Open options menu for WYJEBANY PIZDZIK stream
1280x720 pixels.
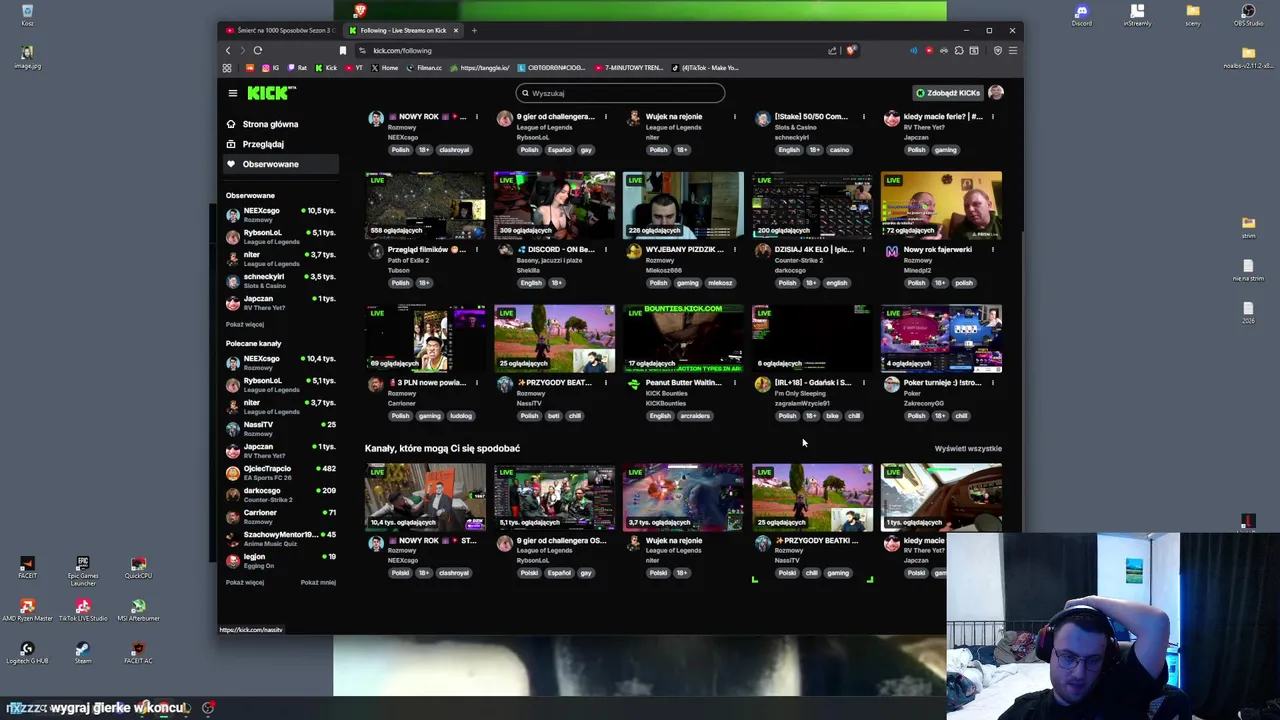[734, 250]
